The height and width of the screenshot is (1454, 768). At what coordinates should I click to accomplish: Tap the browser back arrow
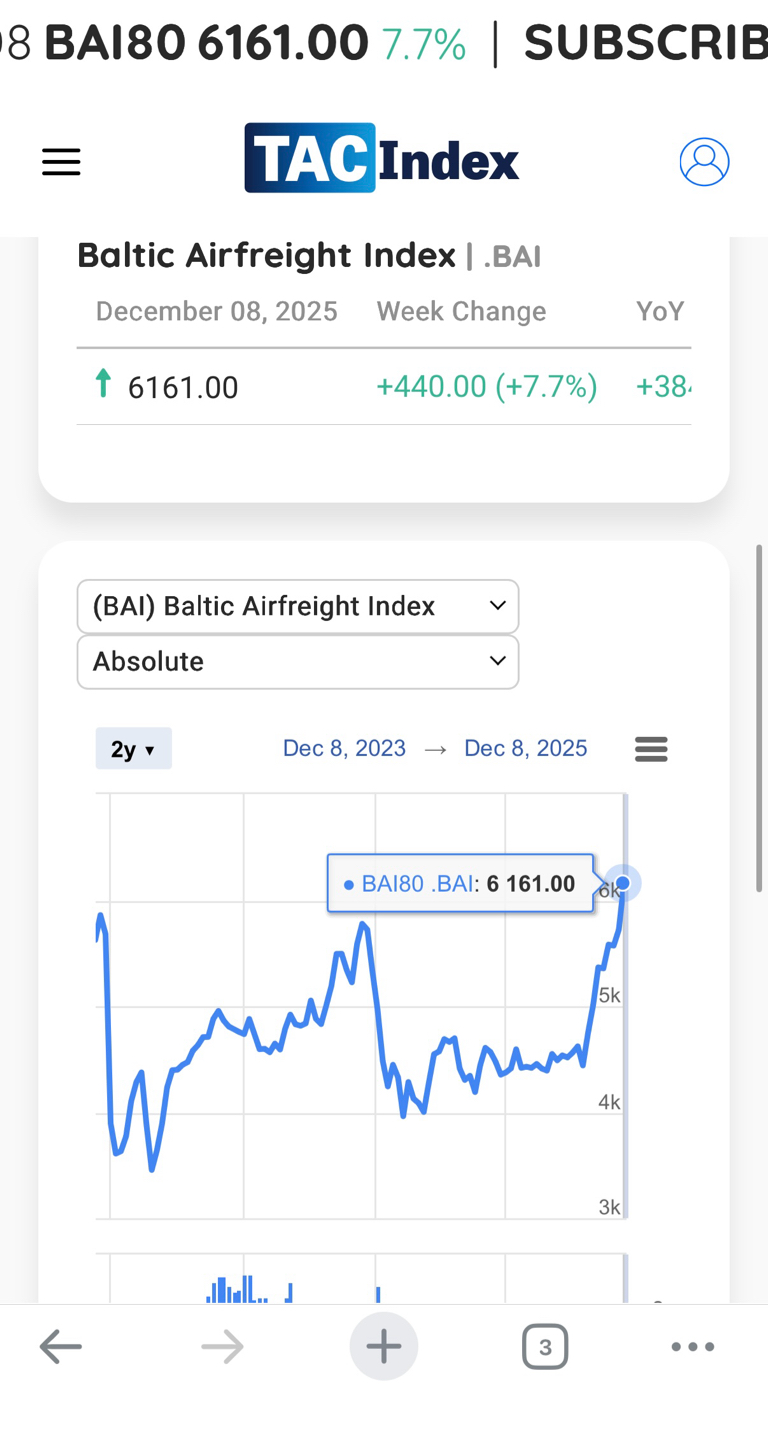click(60, 1347)
